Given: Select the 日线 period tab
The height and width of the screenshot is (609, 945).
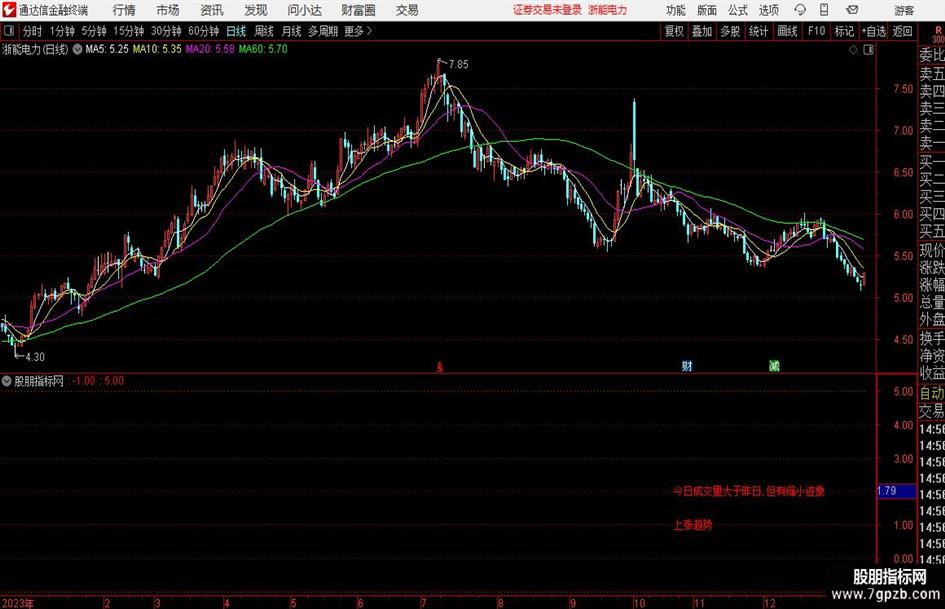Looking at the screenshot, I should [x=236, y=31].
